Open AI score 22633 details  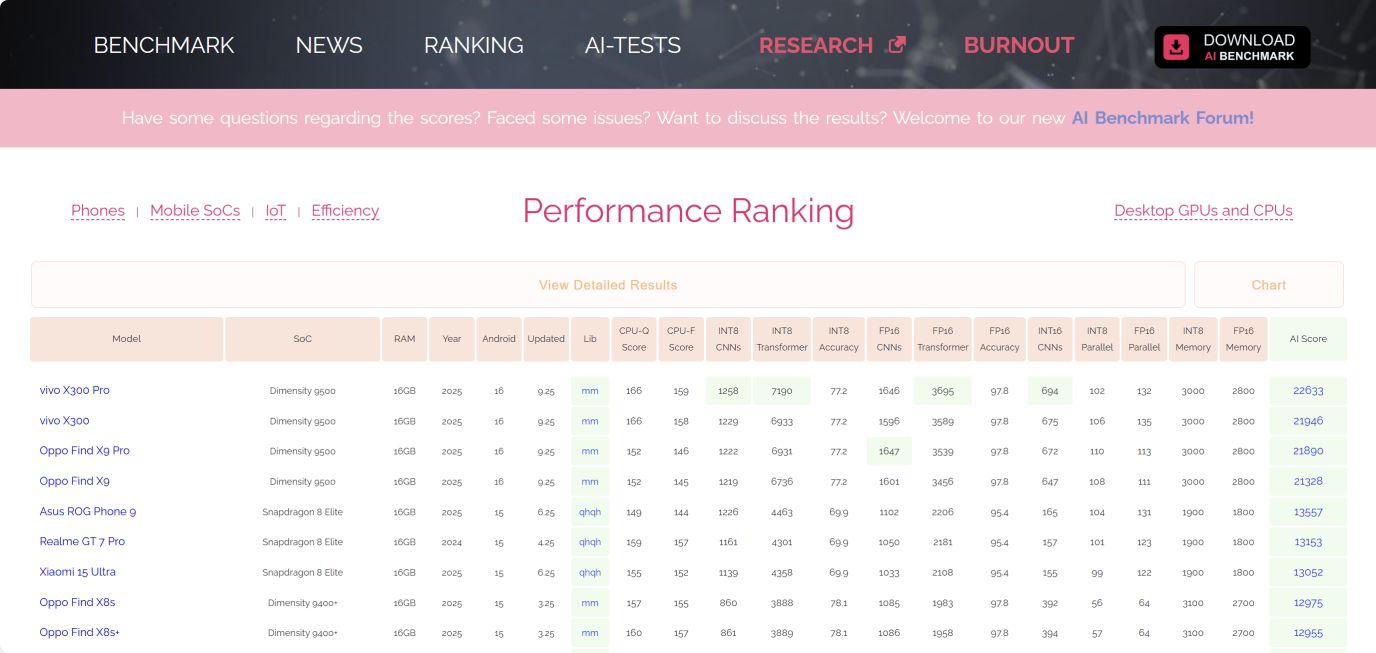1307,391
